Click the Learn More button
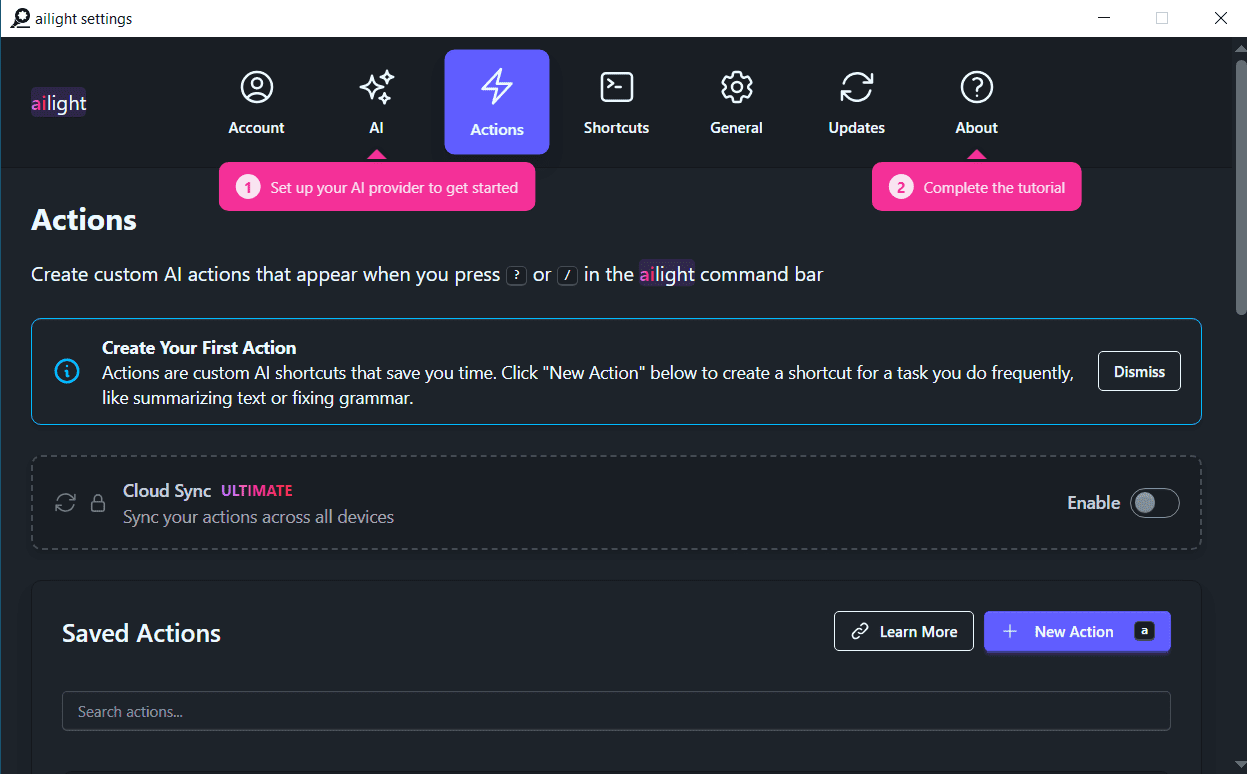1247x774 pixels. coord(904,631)
